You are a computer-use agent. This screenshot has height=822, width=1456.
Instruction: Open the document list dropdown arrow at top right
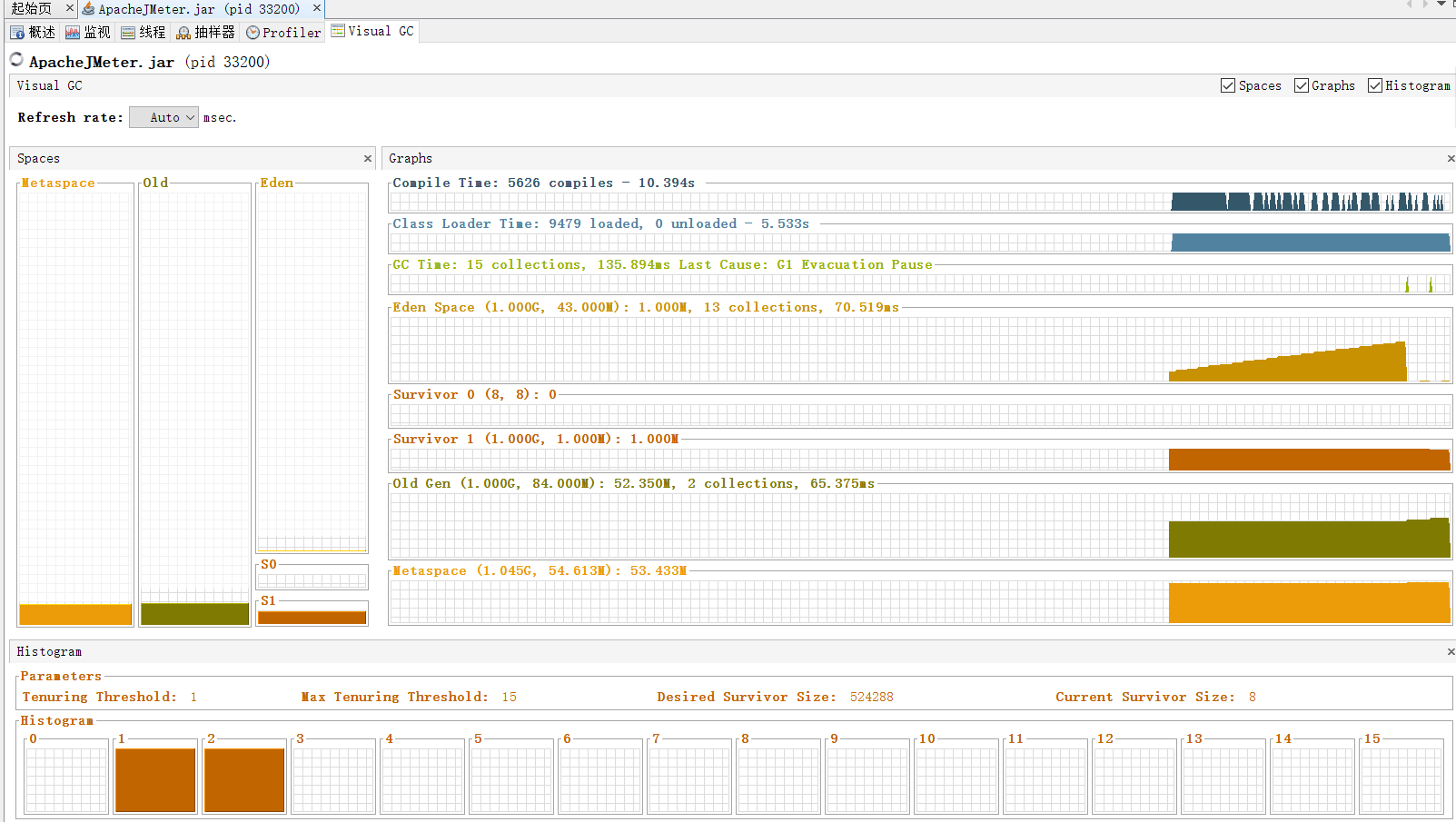pyautogui.click(x=1441, y=5)
